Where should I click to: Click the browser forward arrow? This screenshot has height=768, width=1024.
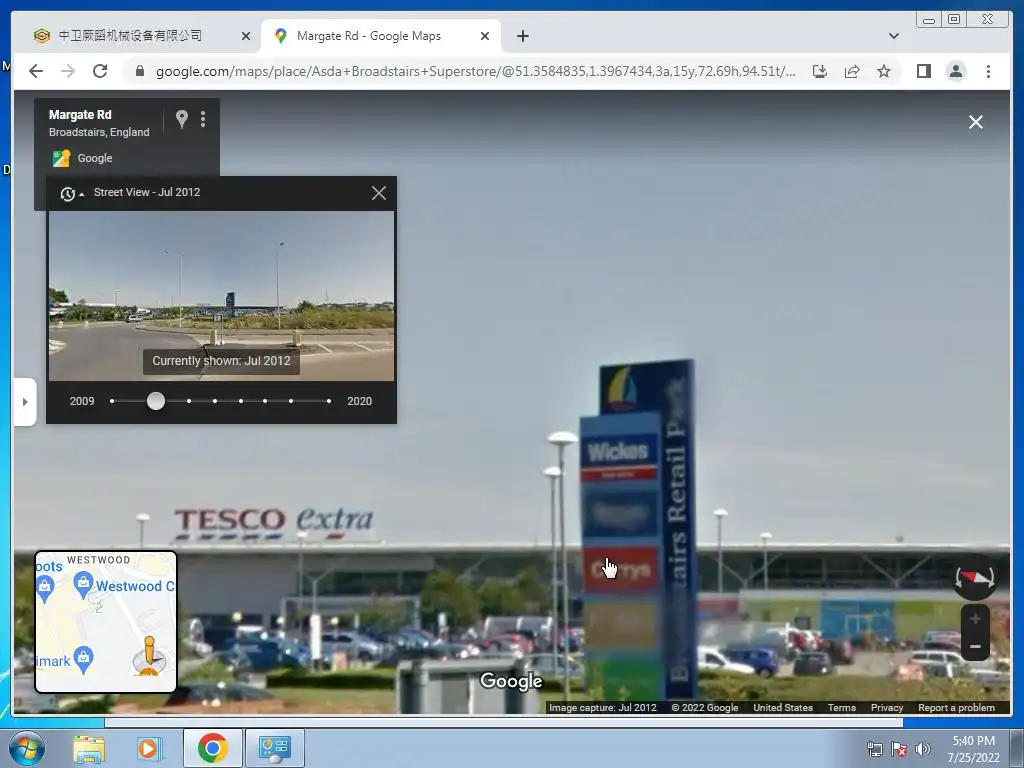[x=68, y=71]
